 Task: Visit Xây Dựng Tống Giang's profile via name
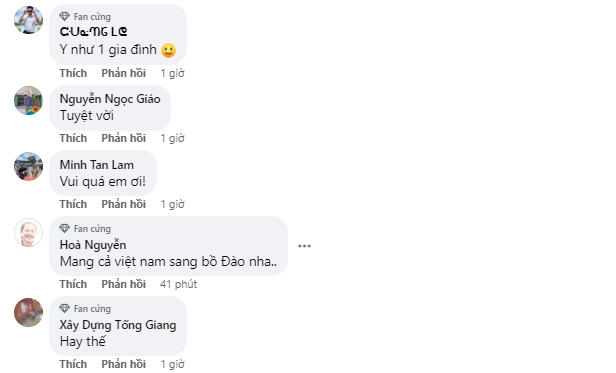click(118, 325)
